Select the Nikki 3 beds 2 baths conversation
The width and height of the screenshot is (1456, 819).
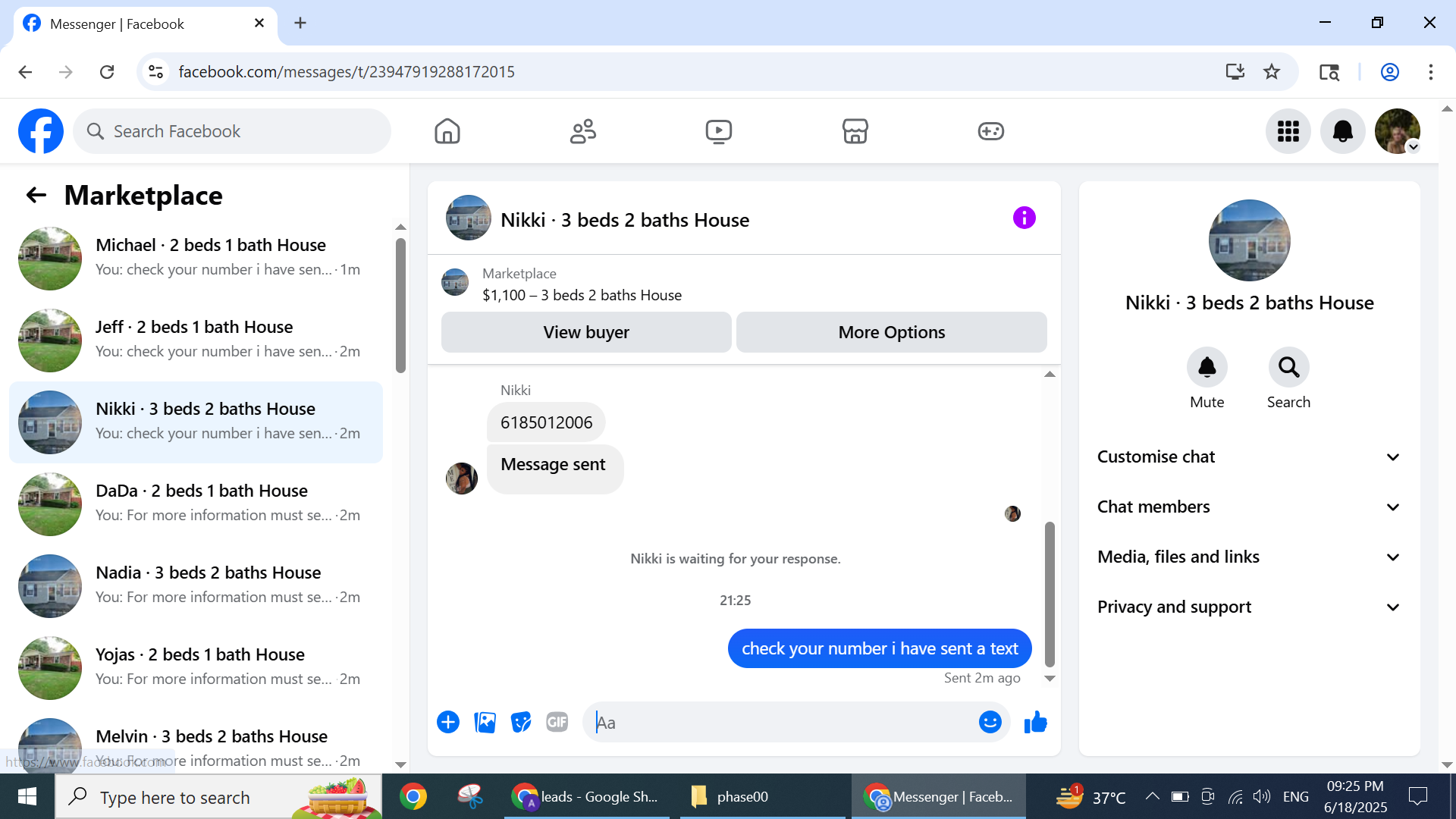click(x=196, y=422)
